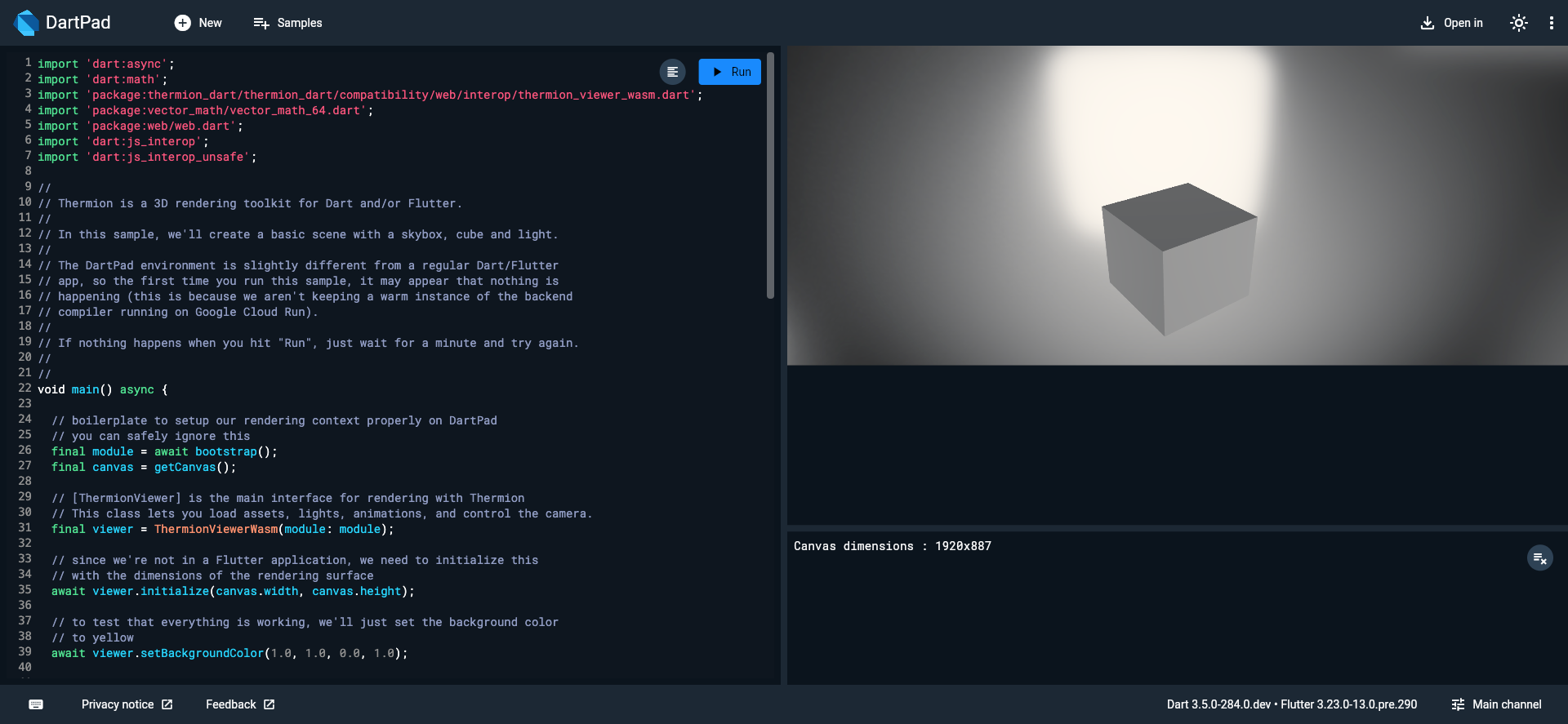Run the Dart code
Screen dimensions: 1568x724
point(729,72)
